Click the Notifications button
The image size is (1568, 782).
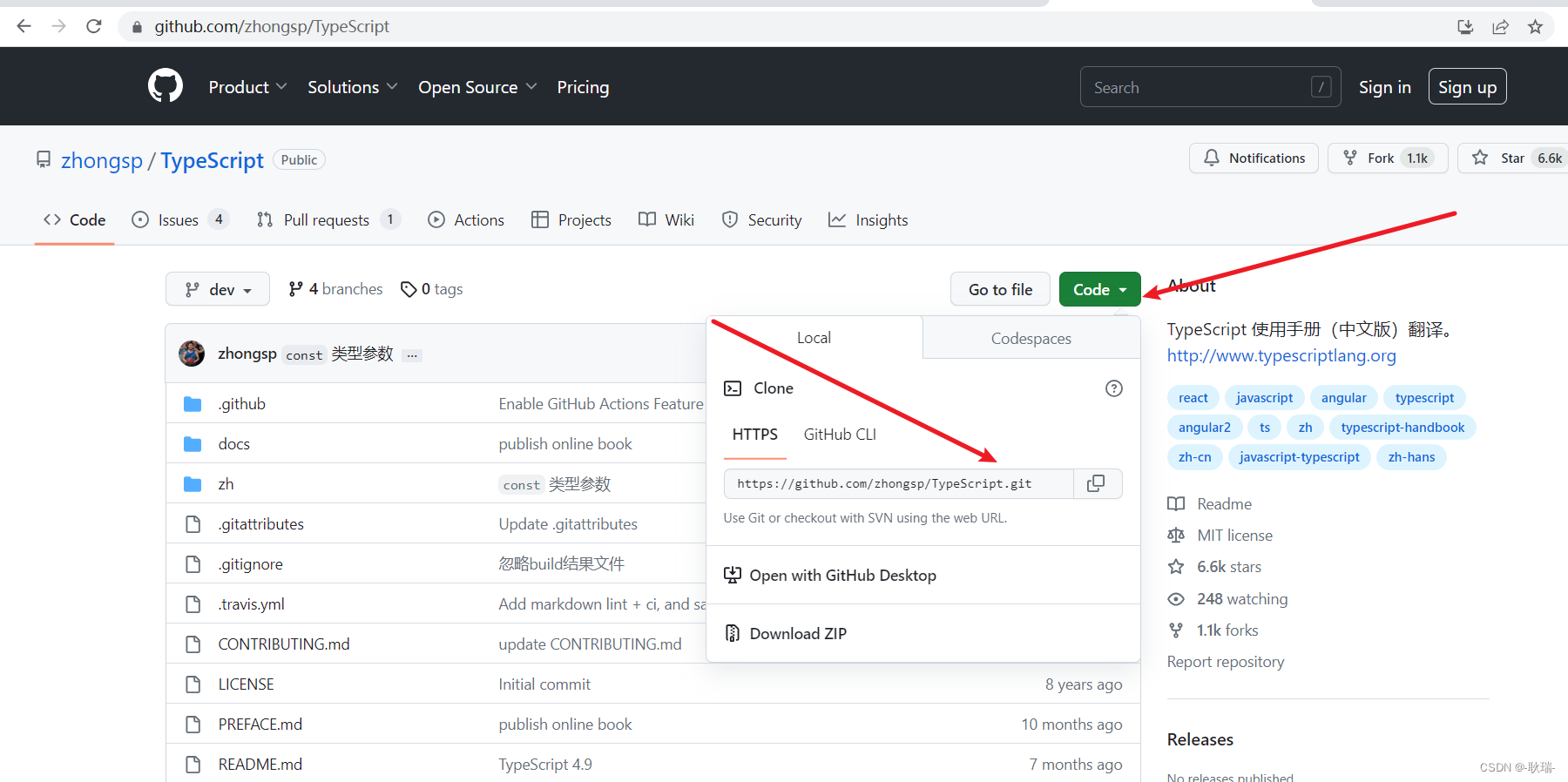tap(1254, 158)
